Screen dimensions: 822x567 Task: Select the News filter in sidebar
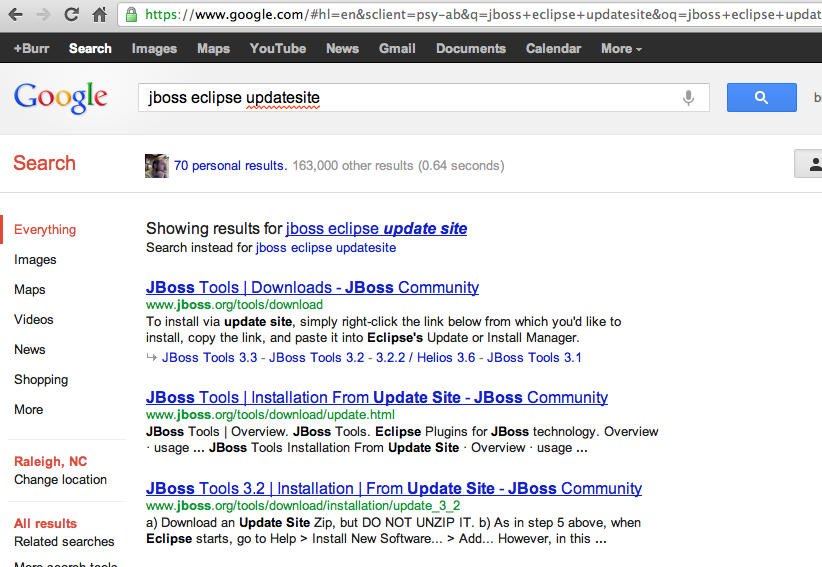point(30,349)
